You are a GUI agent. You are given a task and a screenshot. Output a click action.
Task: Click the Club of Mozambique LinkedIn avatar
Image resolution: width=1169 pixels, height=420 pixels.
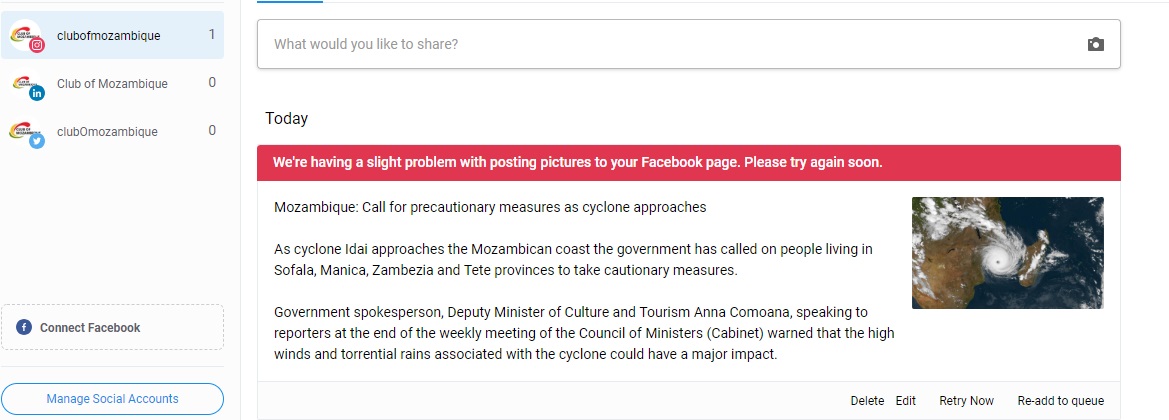[26, 84]
